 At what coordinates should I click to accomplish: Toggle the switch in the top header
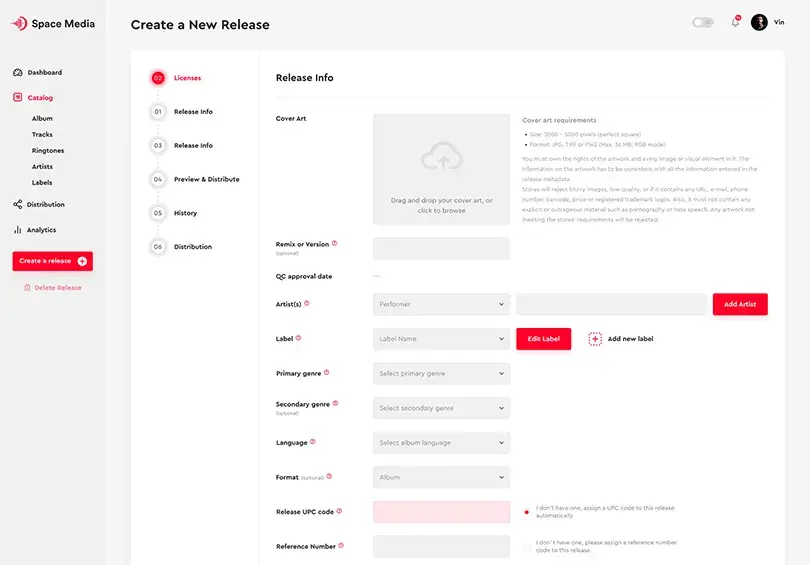click(703, 22)
